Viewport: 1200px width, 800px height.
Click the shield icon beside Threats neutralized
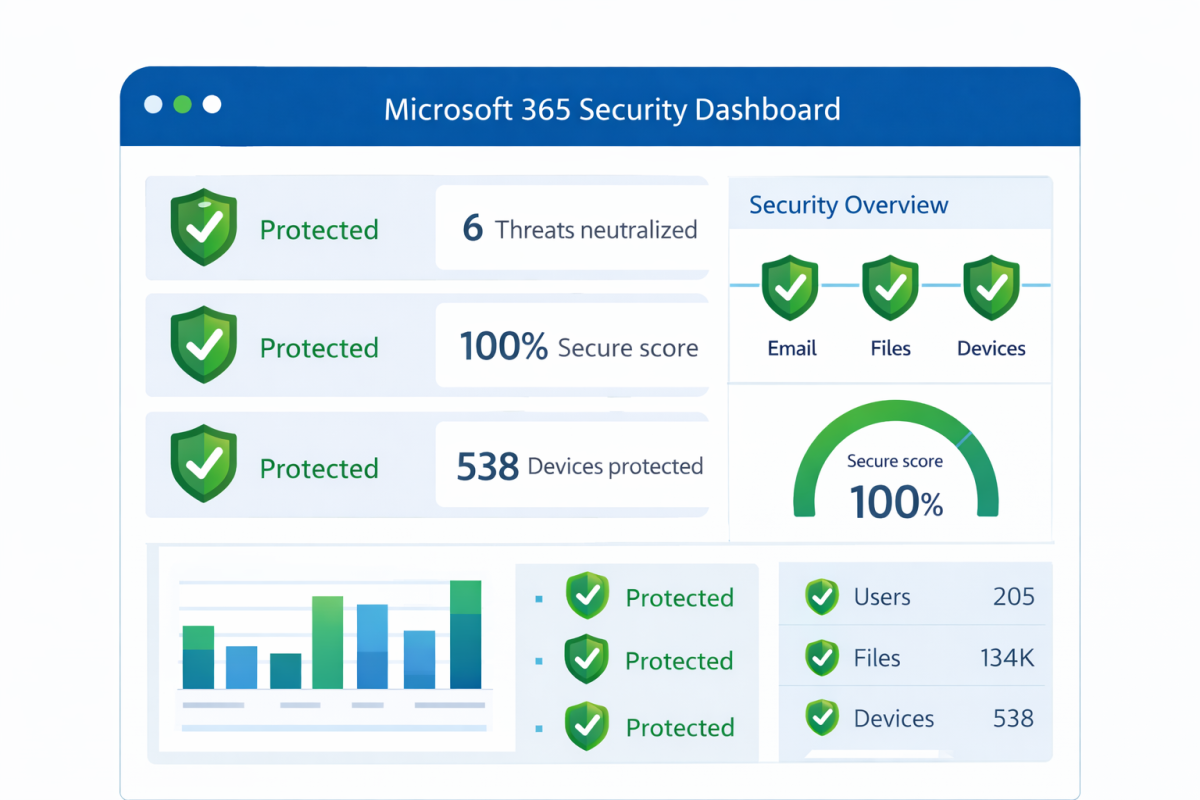(x=204, y=229)
